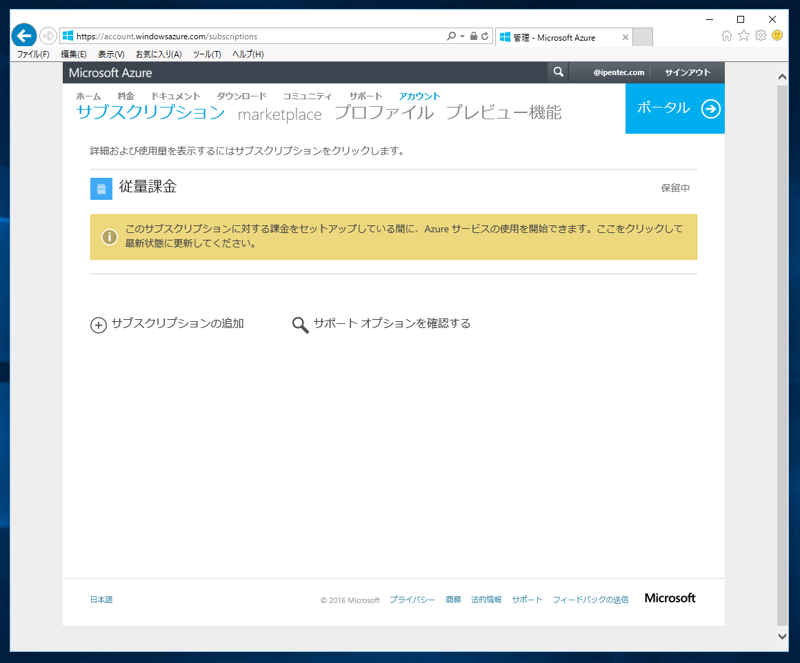Open the 表示(V) menu

point(111,54)
